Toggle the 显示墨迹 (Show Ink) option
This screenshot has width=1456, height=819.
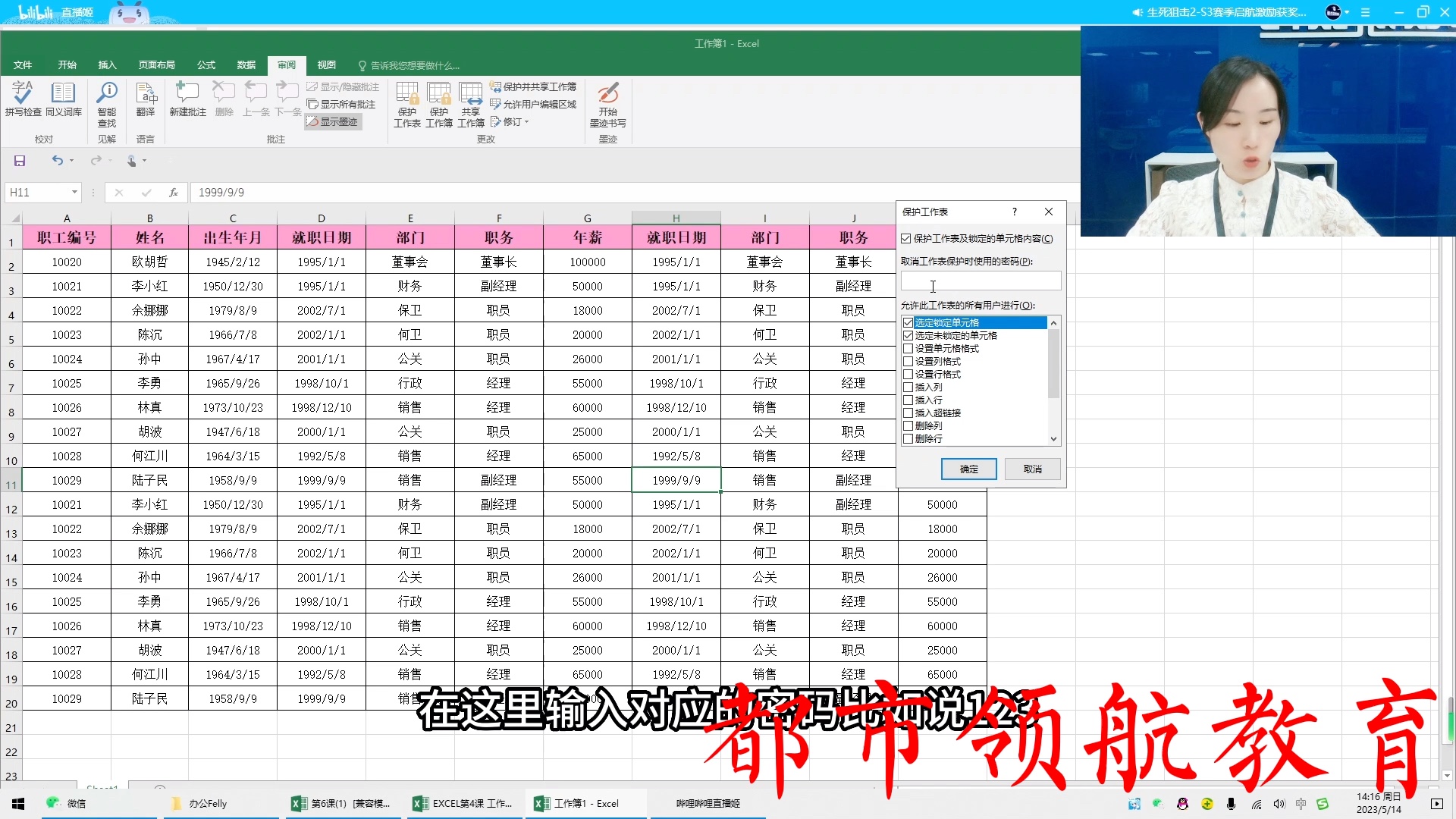pyautogui.click(x=334, y=121)
